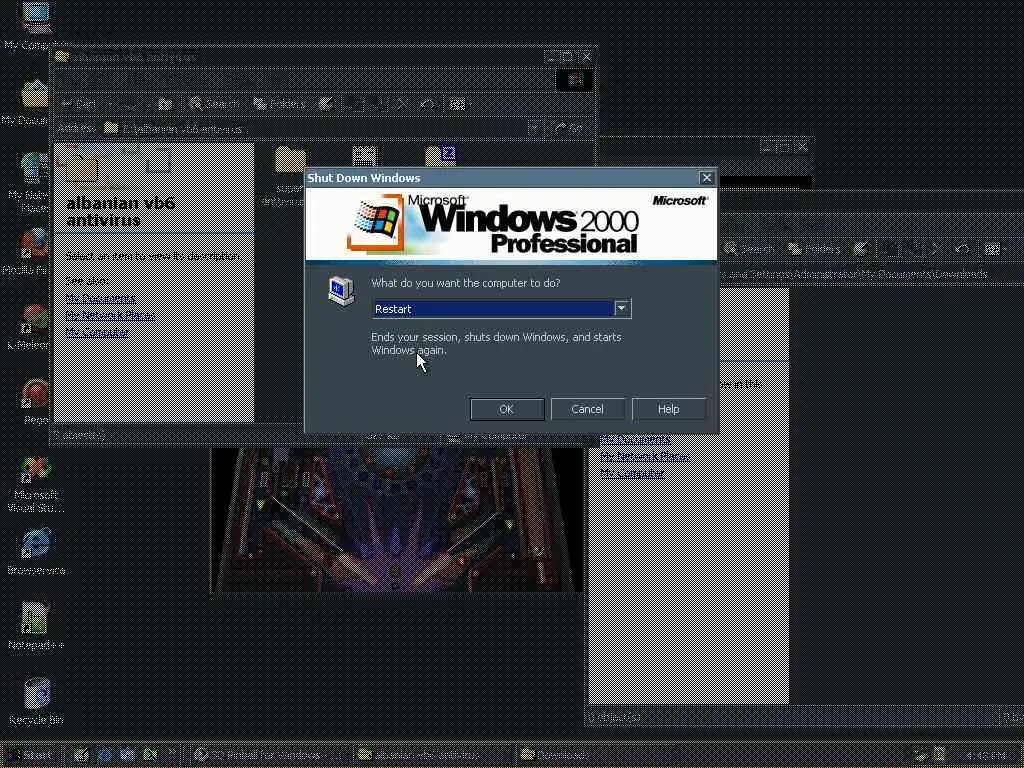Toggle Folders pane in albanian window toolbar
This screenshot has width=1024, height=768.
pos(280,104)
